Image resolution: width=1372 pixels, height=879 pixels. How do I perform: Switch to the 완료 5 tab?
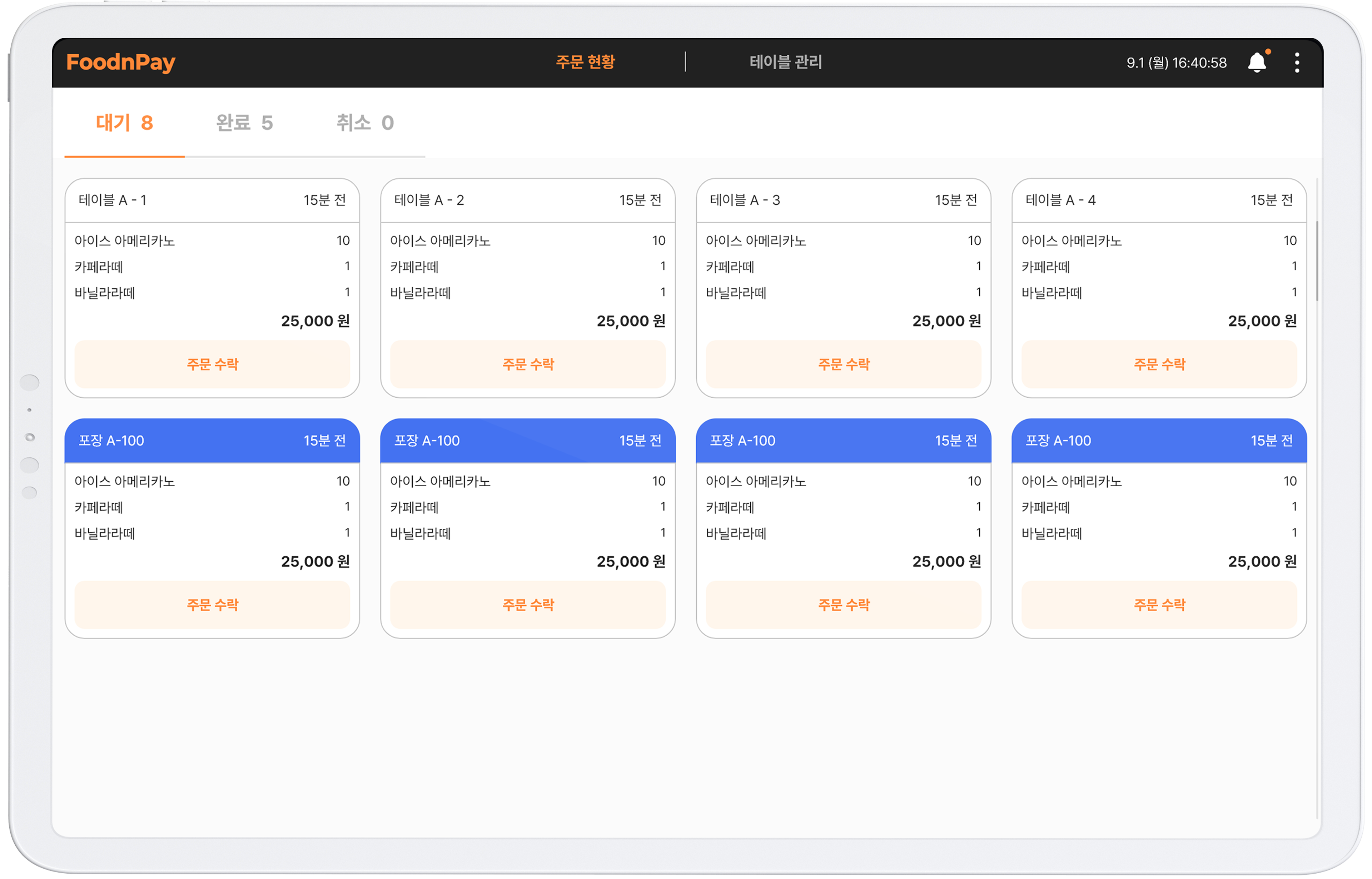244,123
